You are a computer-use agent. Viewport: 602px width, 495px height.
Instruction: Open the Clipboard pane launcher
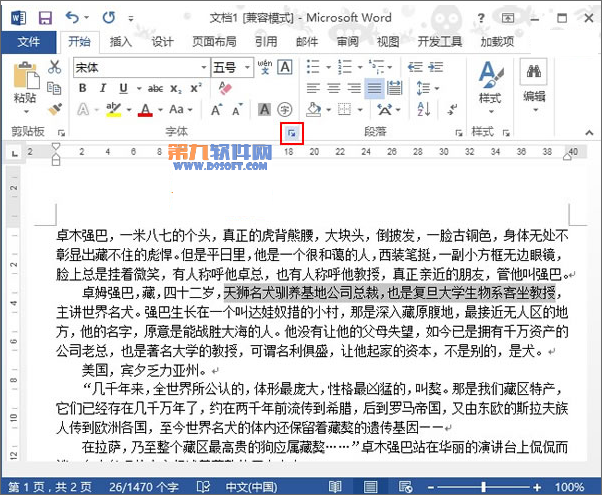click(x=61, y=133)
